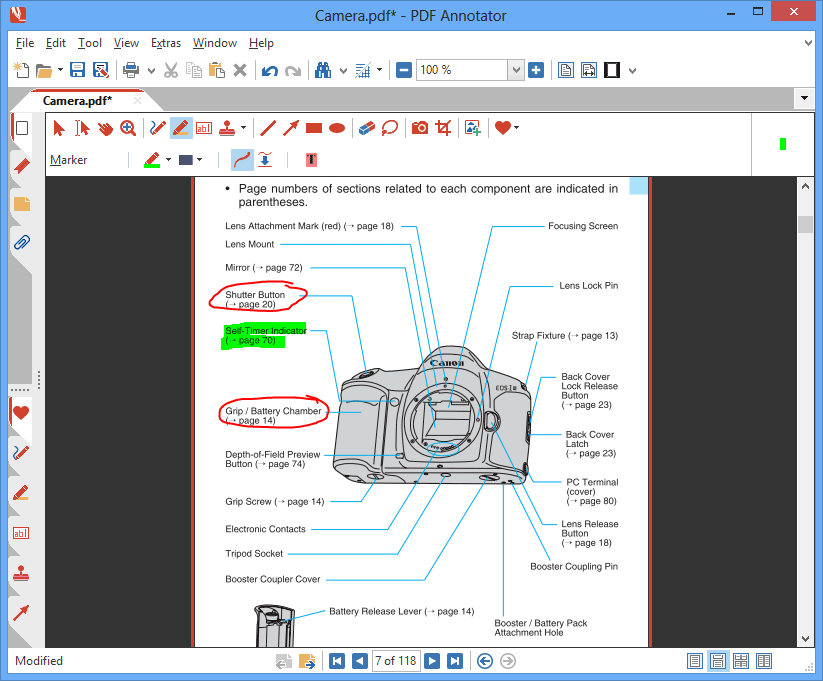Screen dimensions: 823x681
Task: Select the Line drawing tool
Action: (268, 128)
